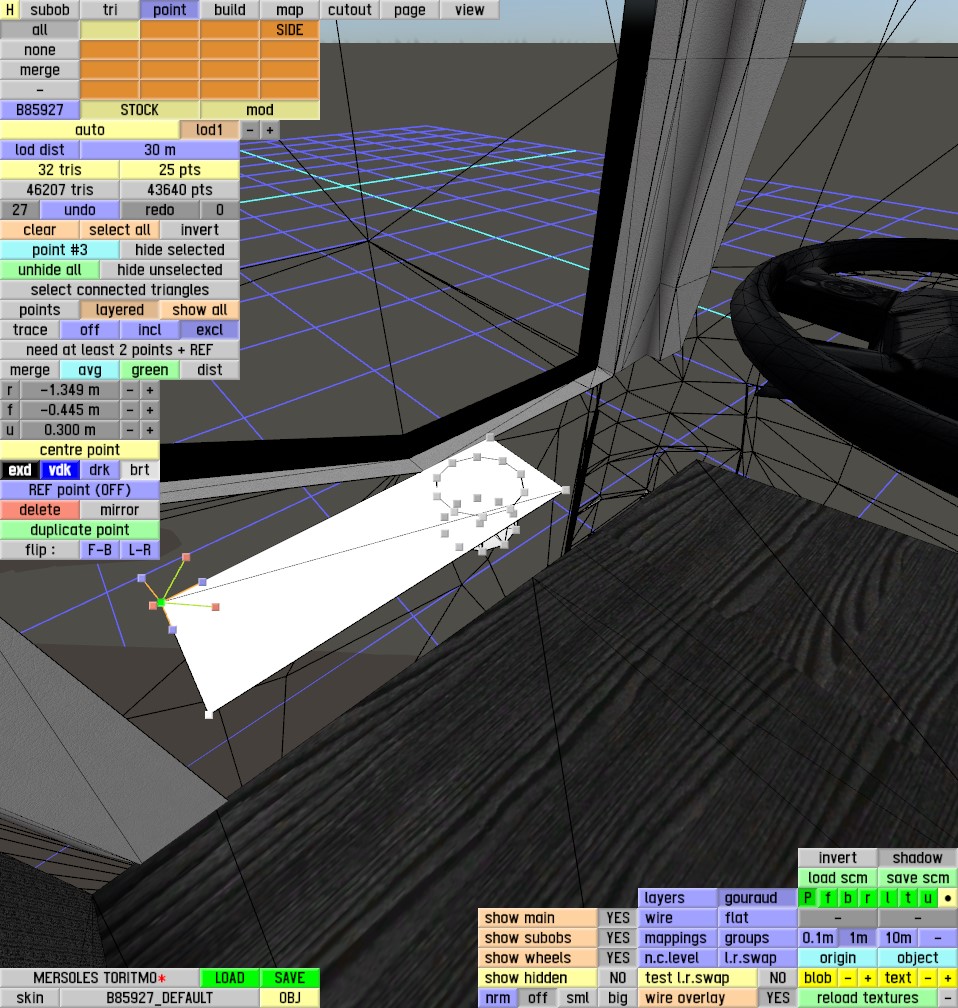Flip points L-R

pos(140,550)
